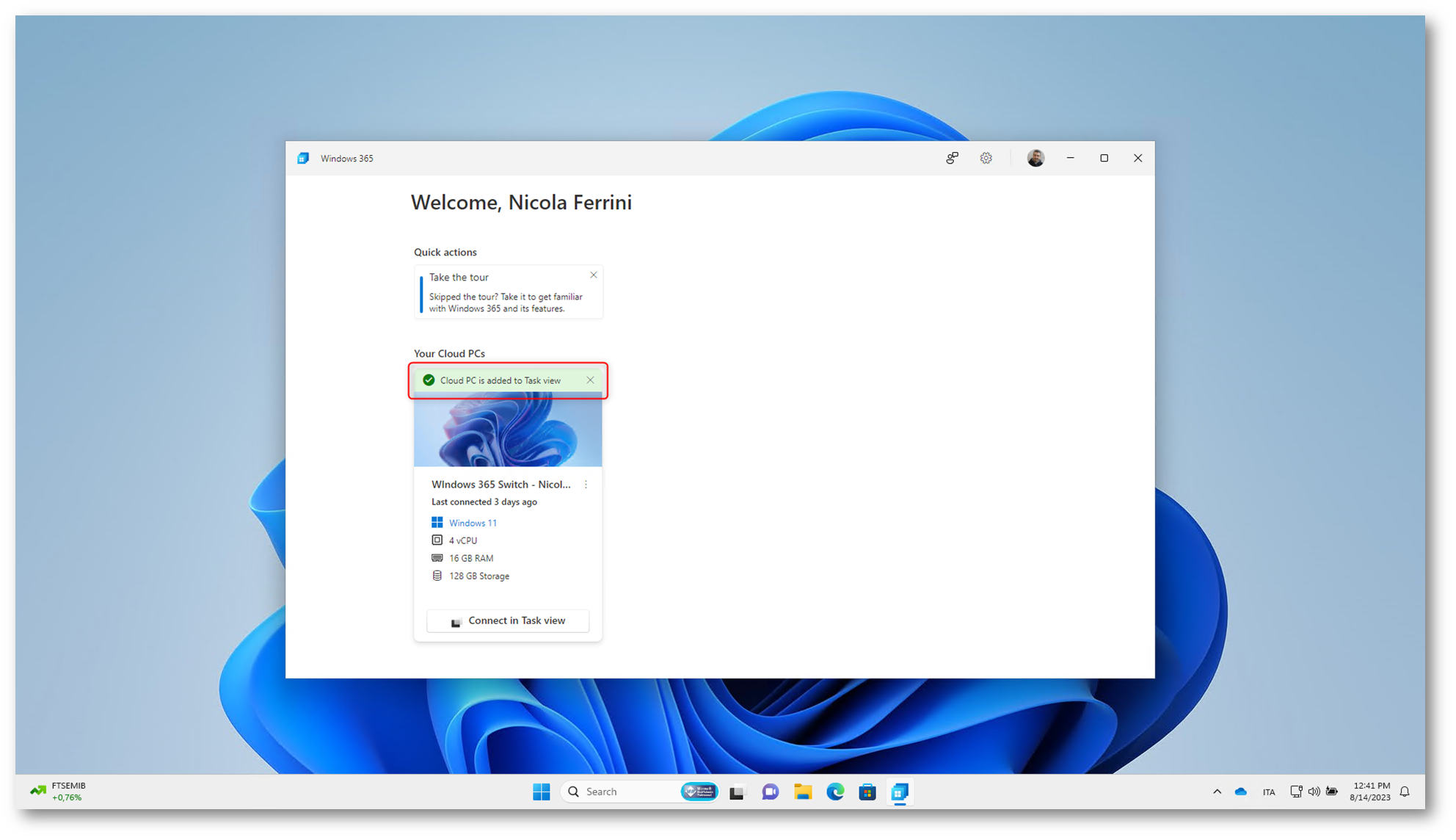Open the volume speaker icon
Image resolution: width=1456 pixels, height=840 pixels.
(1314, 792)
